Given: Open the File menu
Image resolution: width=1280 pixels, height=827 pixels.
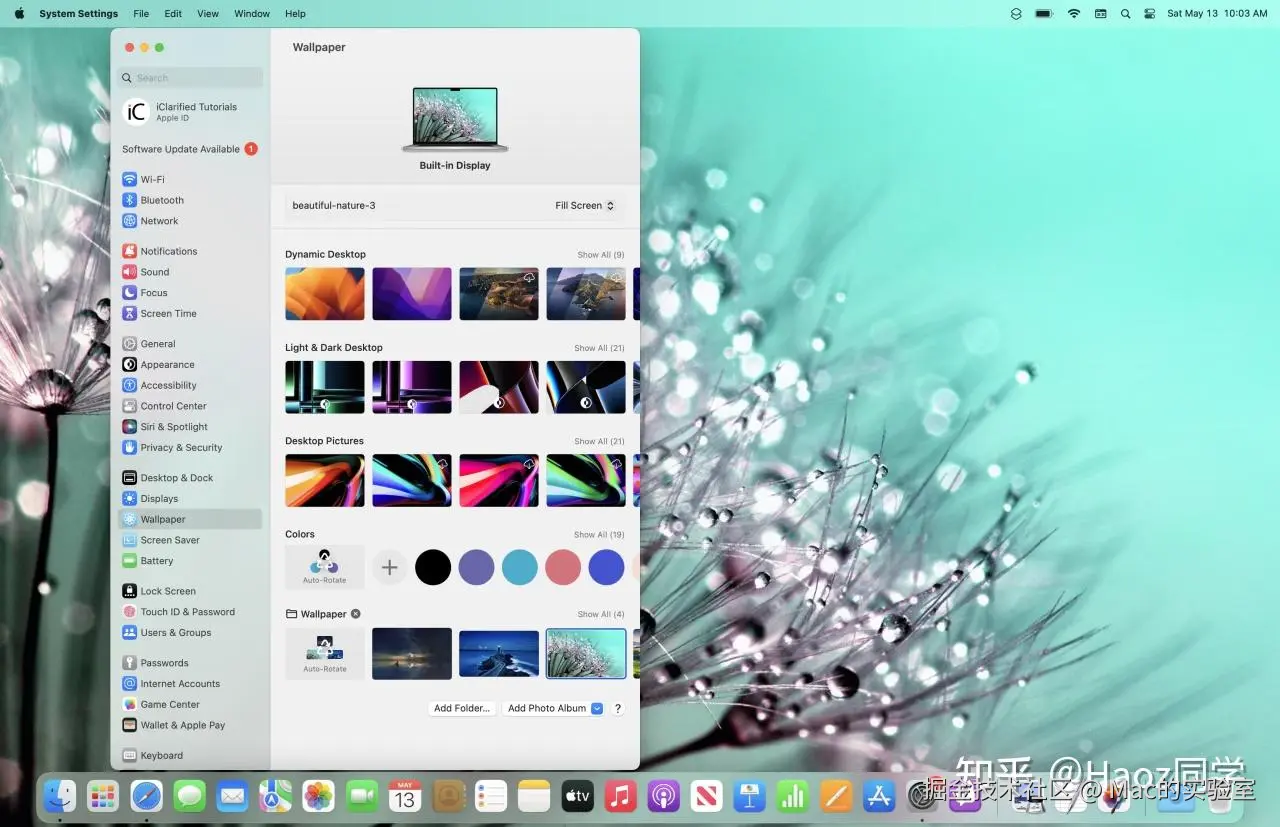Looking at the screenshot, I should pos(141,14).
